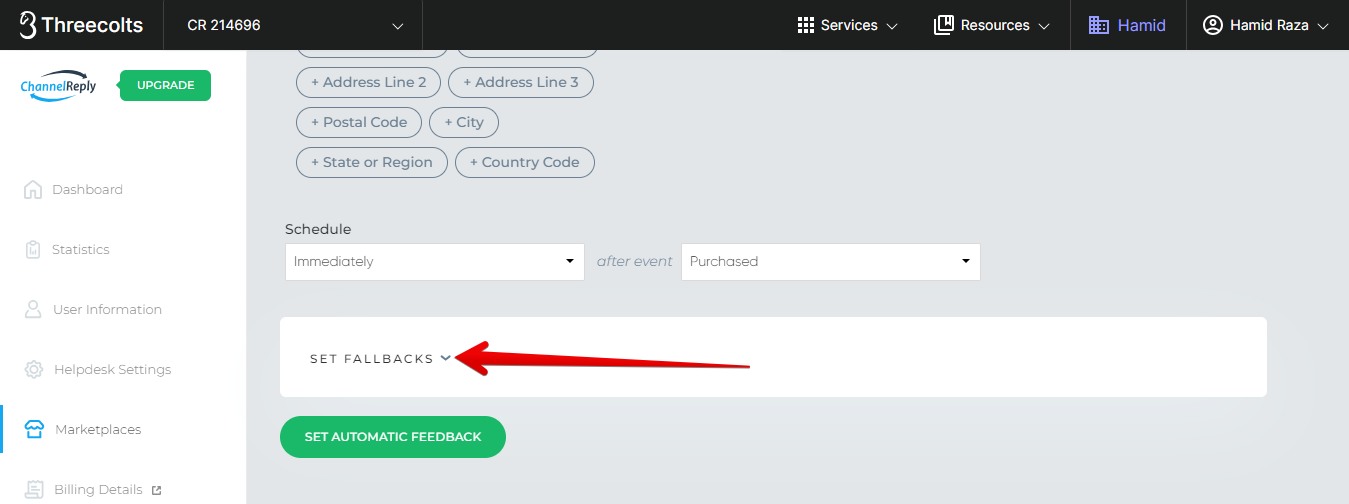
Task: Click the Marketplaces storefront icon
Action: [34, 429]
